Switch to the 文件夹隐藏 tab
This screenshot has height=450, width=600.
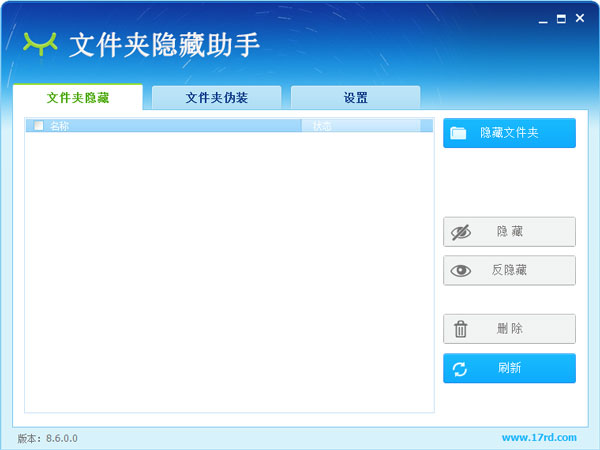77,98
